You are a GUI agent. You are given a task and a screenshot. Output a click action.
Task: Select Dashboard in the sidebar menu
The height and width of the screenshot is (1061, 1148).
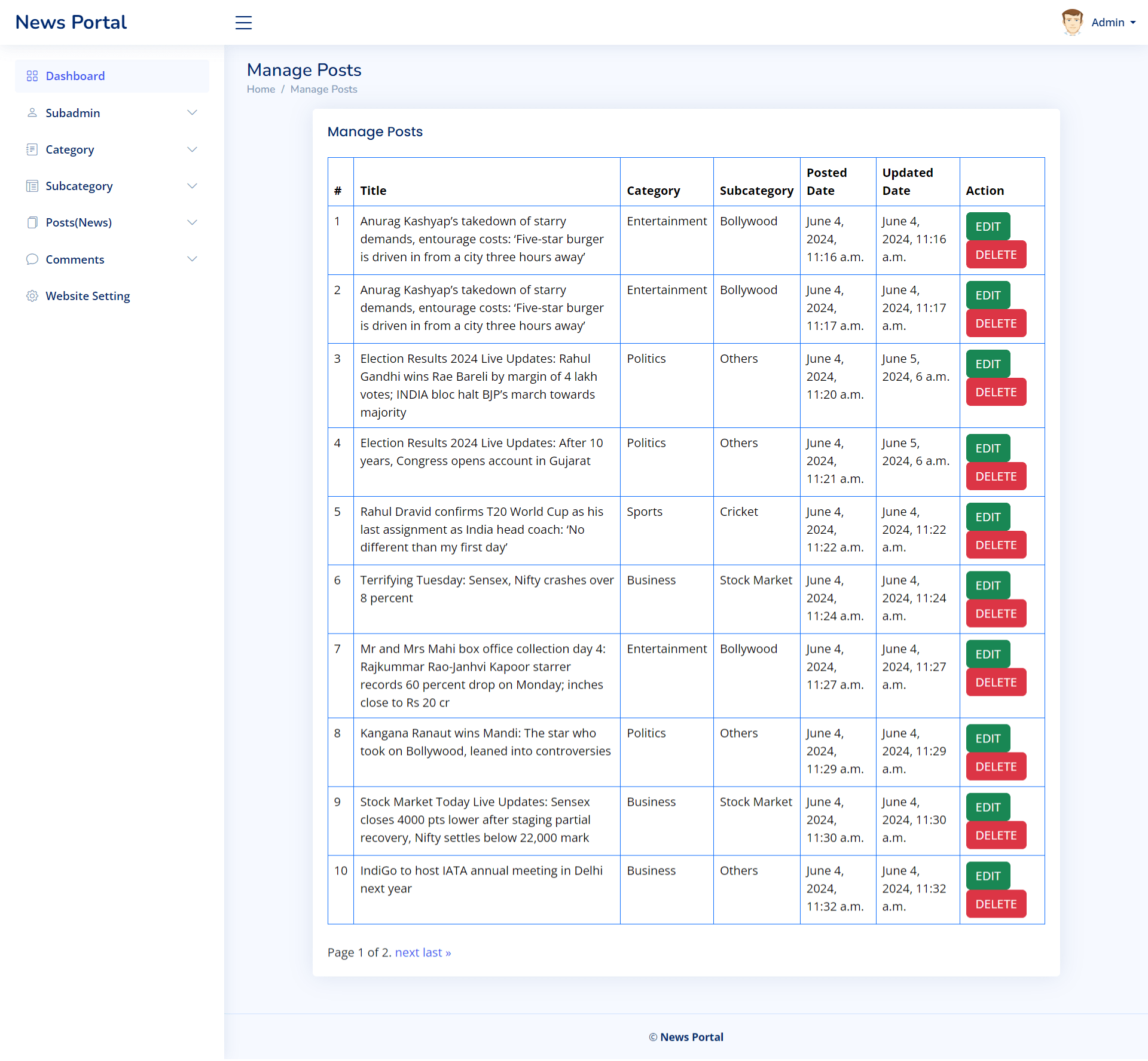(75, 76)
